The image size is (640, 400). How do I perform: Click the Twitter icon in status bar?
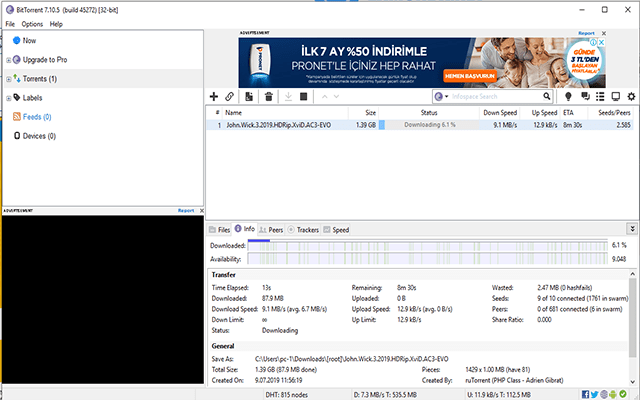click(594, 394)
